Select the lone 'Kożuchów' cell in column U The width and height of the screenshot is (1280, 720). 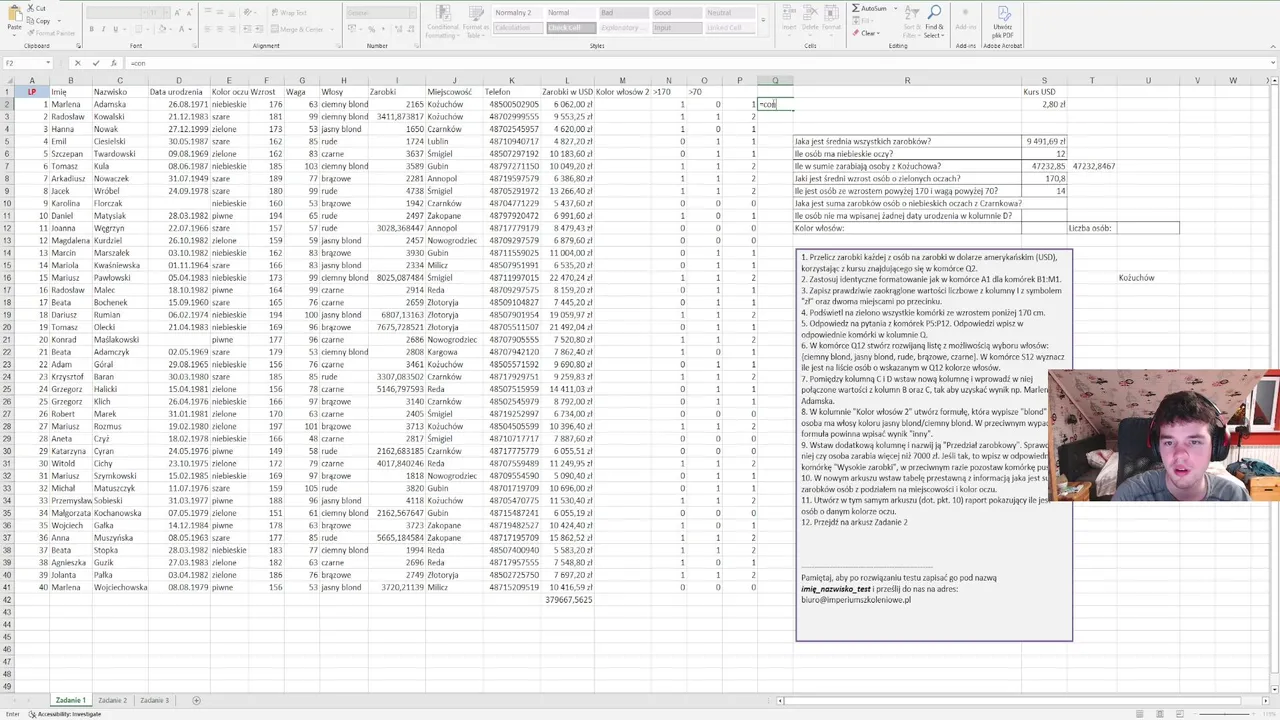pyautogui.click(x=1147, y=278)
